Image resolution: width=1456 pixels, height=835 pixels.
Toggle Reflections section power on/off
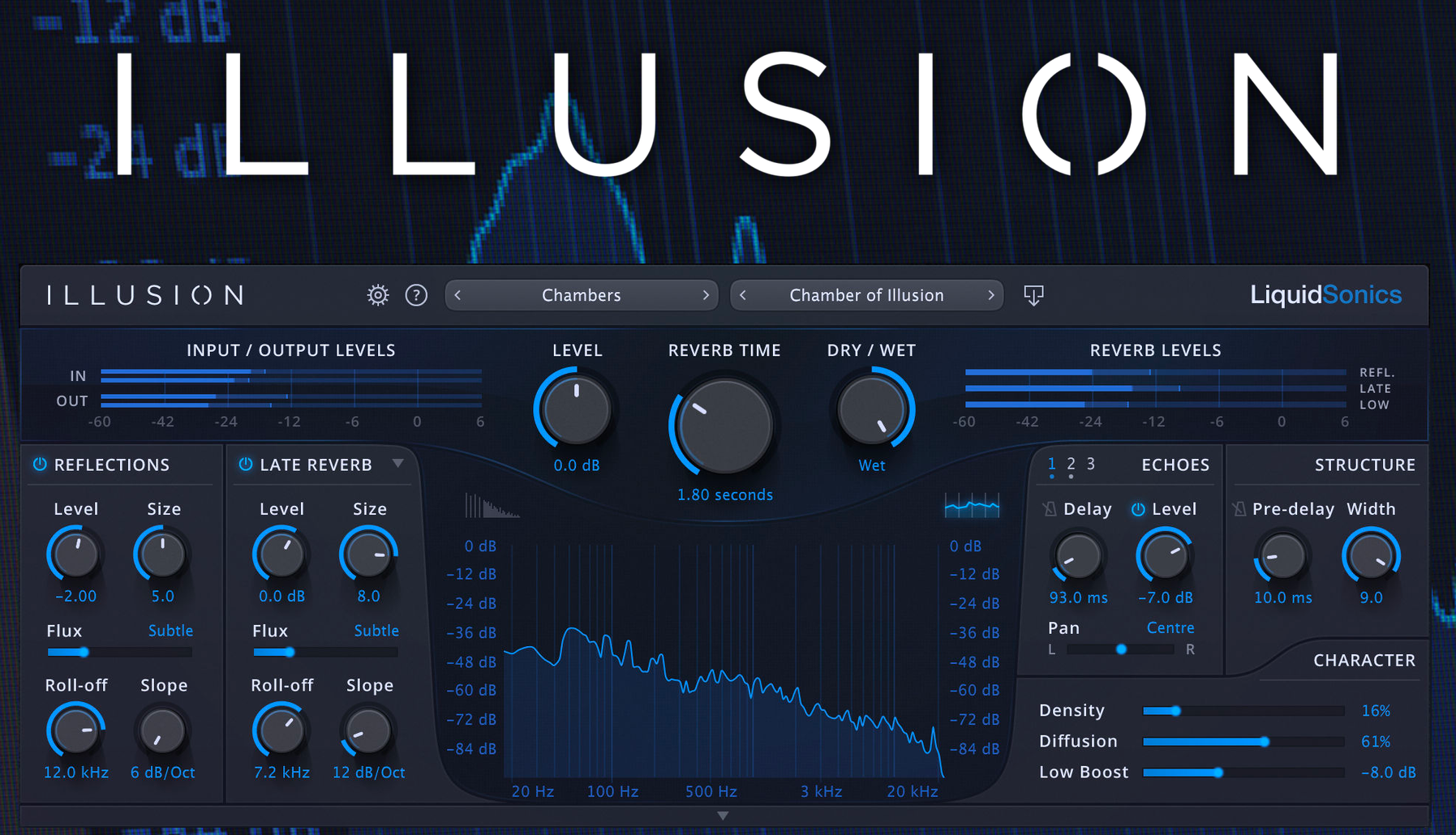pos(40,465)
